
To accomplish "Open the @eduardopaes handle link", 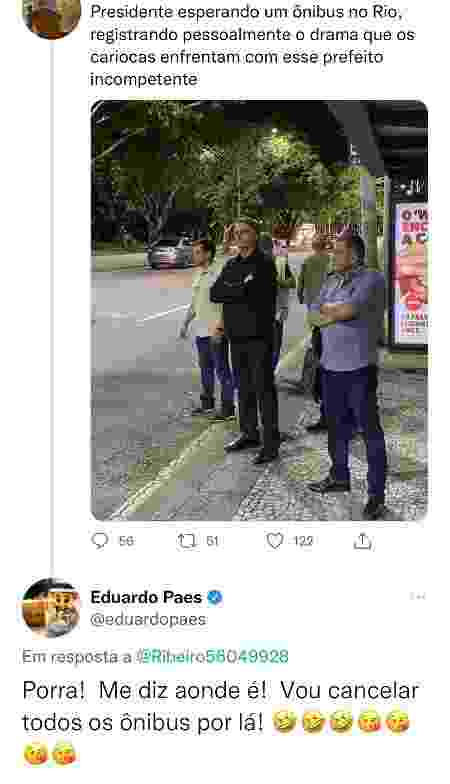I will (148, 620).
